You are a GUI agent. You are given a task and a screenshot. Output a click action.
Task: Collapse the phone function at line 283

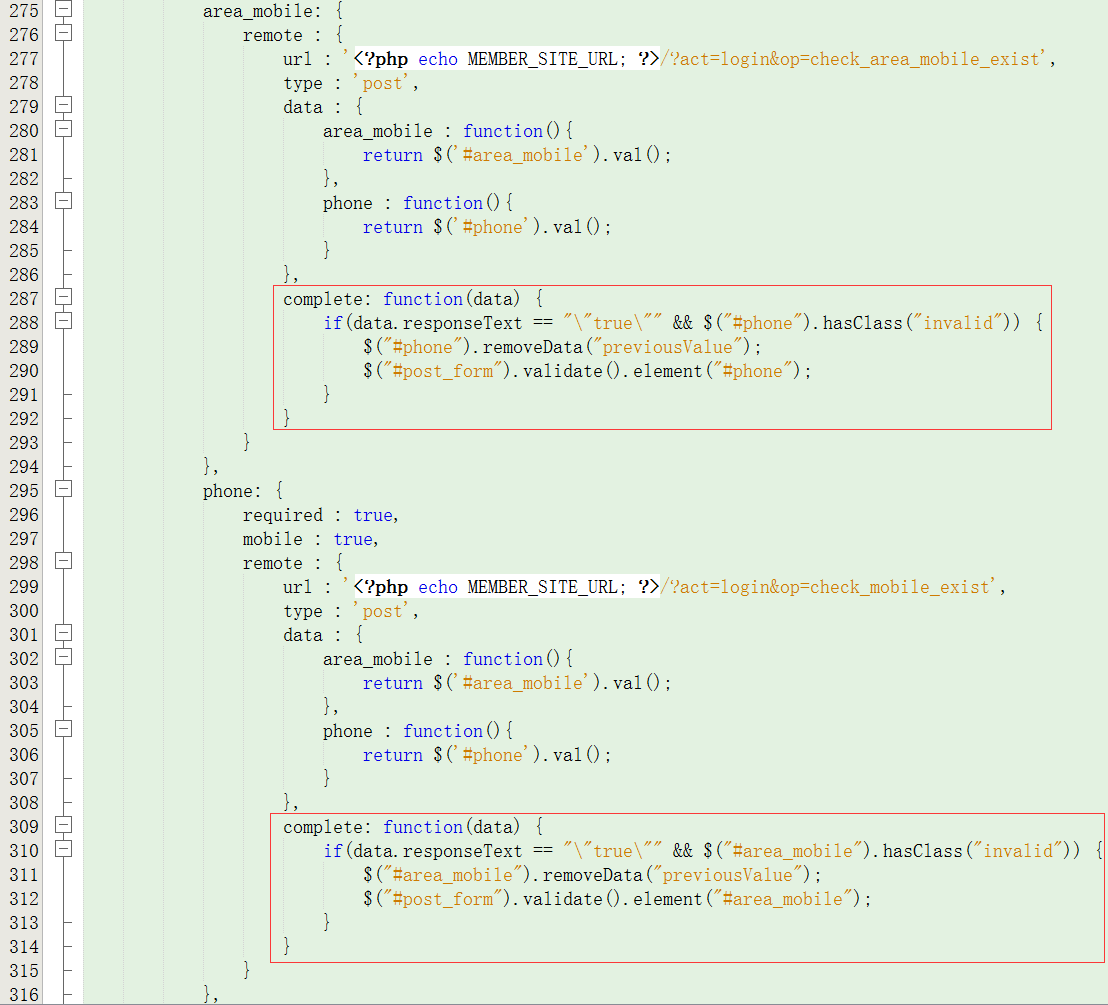click(x=64, y=203)
